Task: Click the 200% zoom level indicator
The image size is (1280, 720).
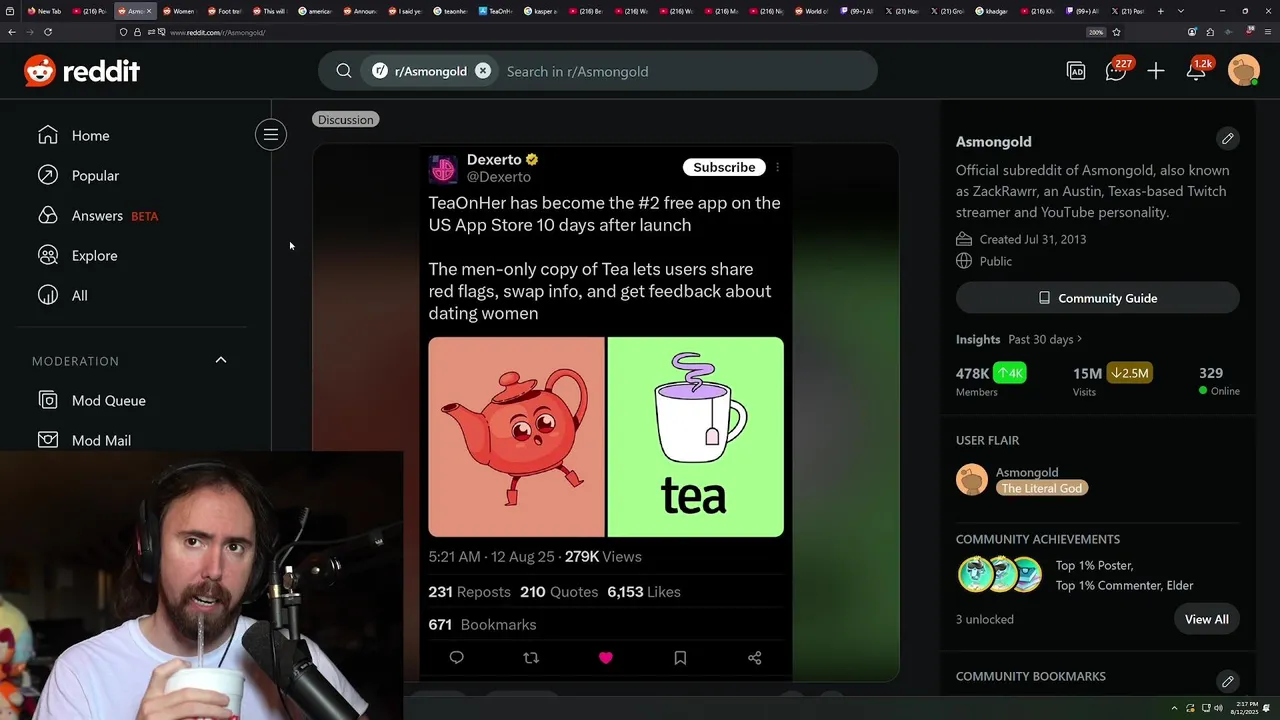Action: [x=1096, y=32]
